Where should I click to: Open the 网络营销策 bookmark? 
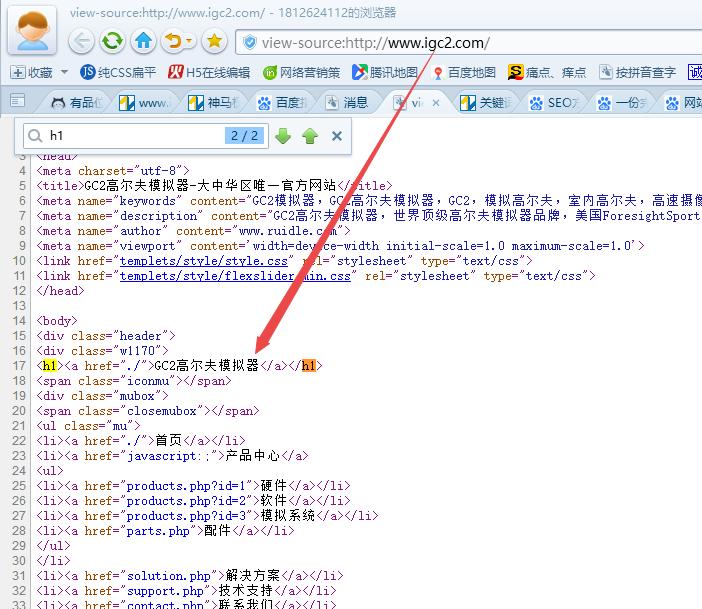tap(301, 72)
